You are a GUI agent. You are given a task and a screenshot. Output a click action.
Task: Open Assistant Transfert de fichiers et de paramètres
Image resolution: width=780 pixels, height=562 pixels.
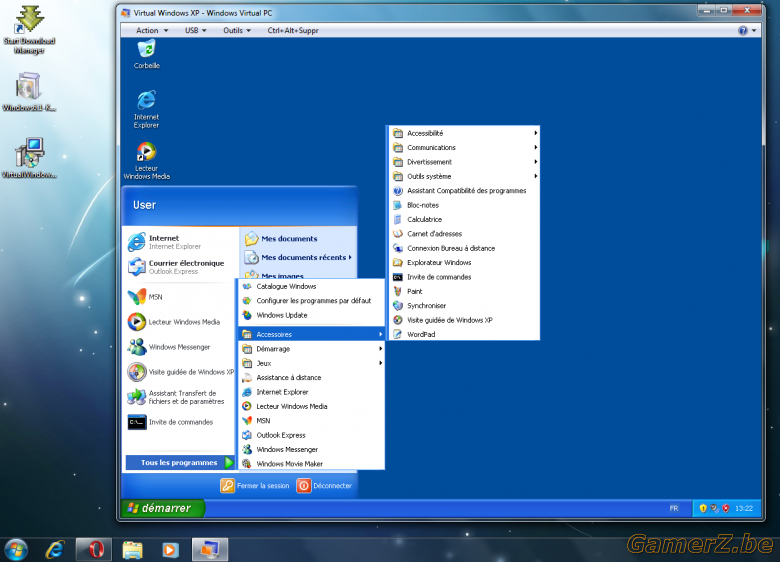point(181,397)
